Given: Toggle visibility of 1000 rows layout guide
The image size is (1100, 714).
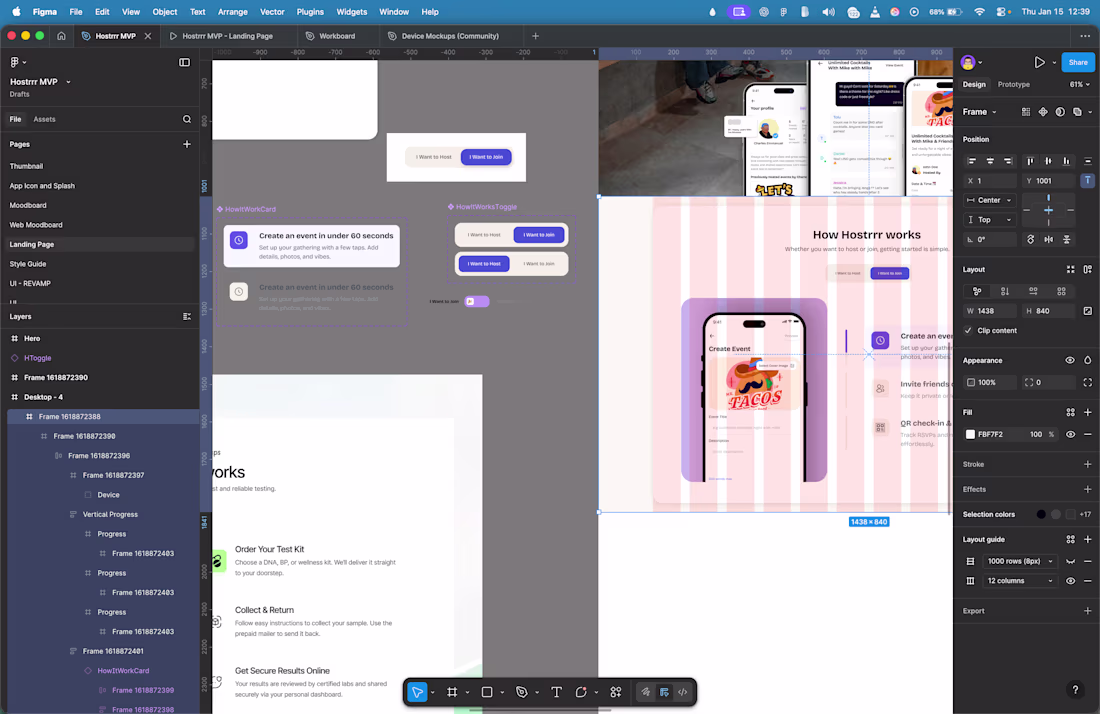Looking at the screenshot, I should click(1070, 561).
